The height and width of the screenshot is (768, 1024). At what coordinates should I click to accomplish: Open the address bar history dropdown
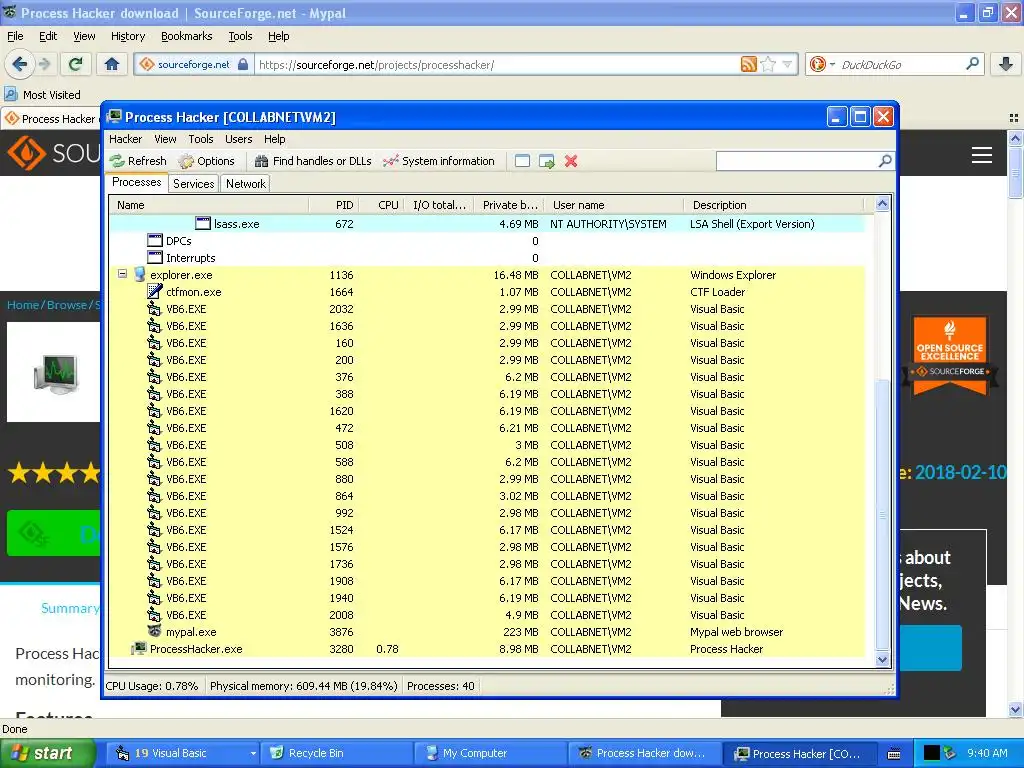[788, 64]
